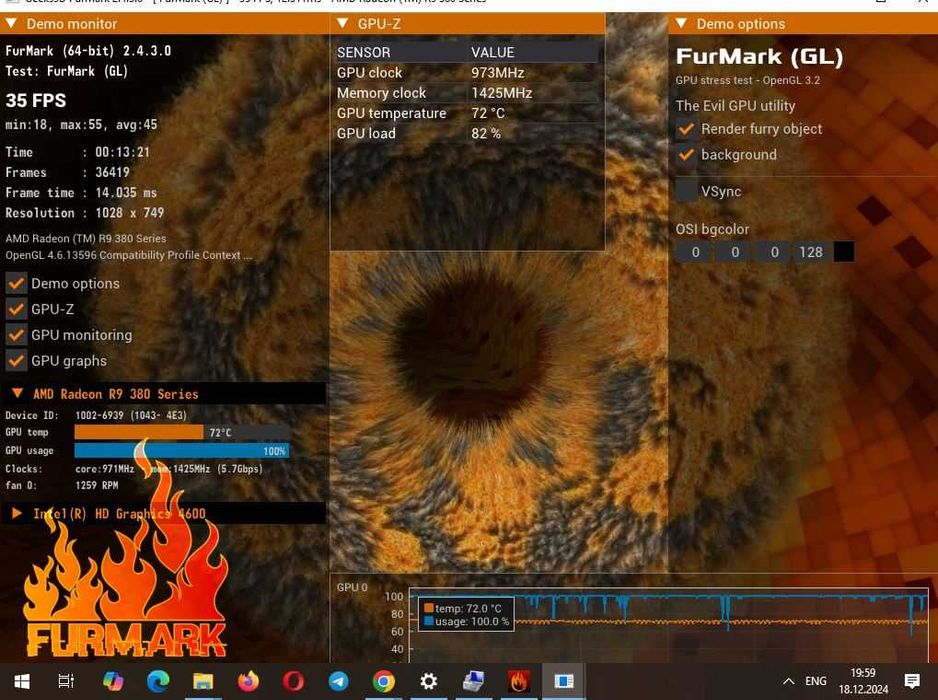Viewport: 938px width, 700px height.
Task: Open File Explorer from the taskbar
Action: pyautogui.click(x=203, y=681)
